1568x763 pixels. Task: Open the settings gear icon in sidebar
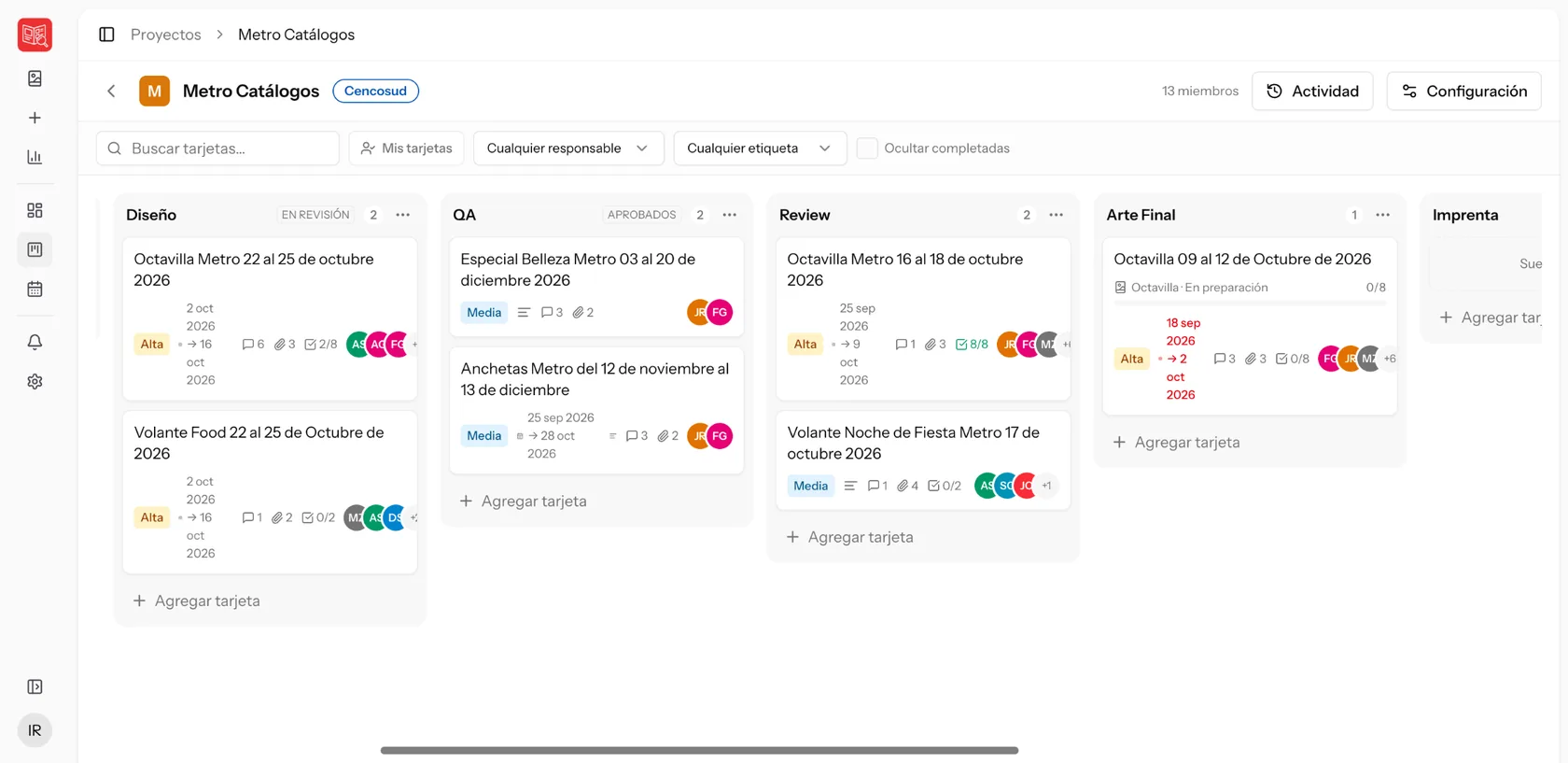[x=35, y=381]
